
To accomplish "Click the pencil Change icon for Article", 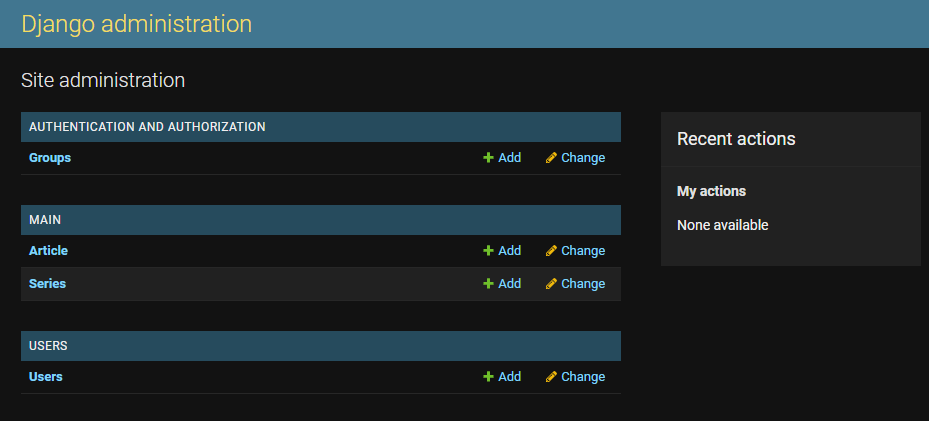I will pyautogui.click(x=551, y=251).
